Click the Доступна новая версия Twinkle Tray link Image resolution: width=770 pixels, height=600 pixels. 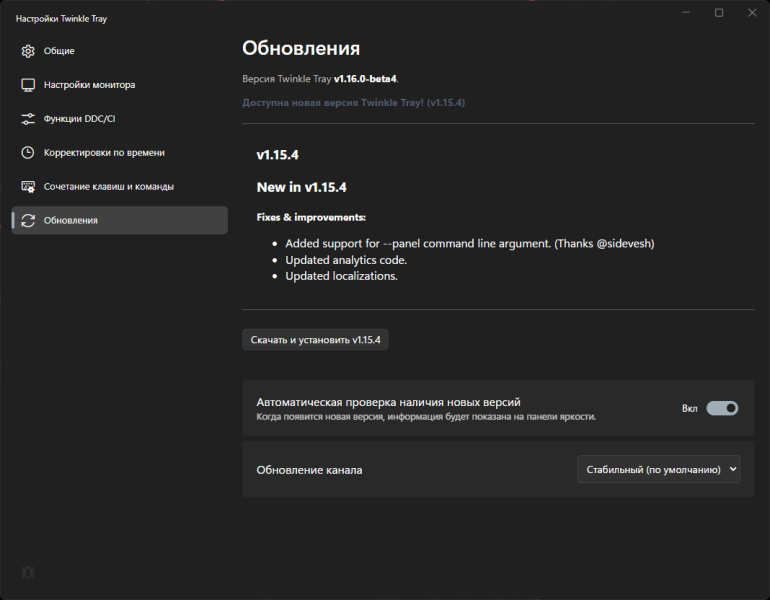pos(354,103)
